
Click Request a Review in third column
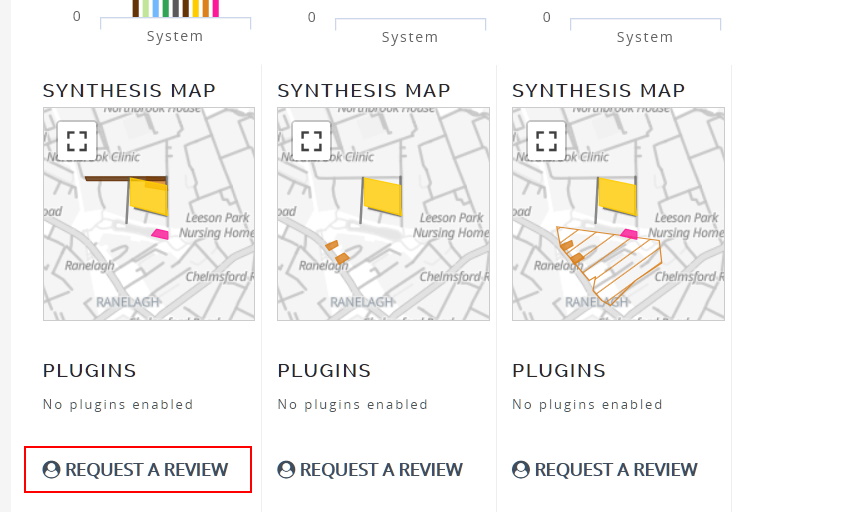pyautogui.click(x=605, y=470)
